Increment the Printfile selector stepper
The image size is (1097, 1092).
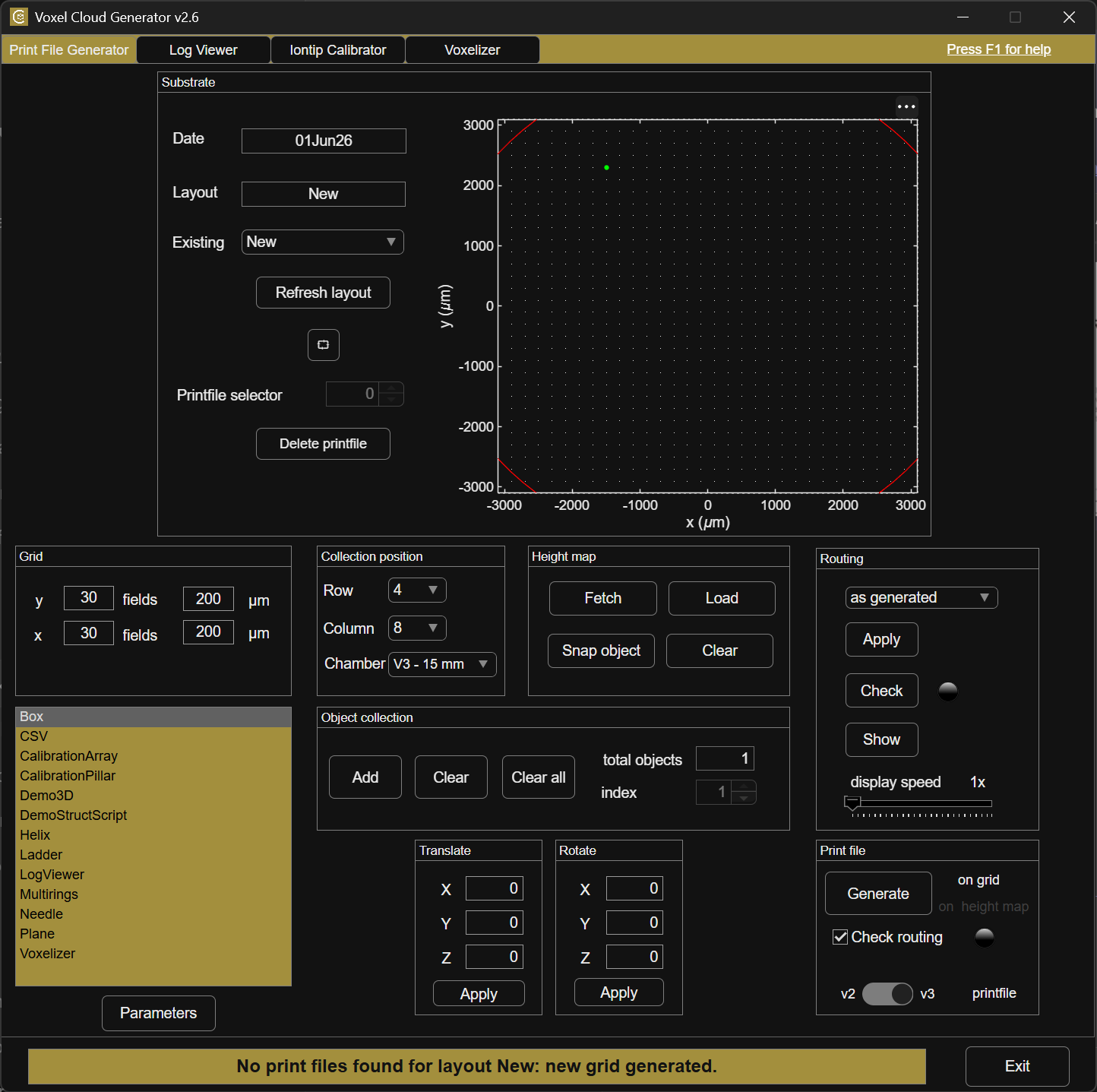point(392,388)
